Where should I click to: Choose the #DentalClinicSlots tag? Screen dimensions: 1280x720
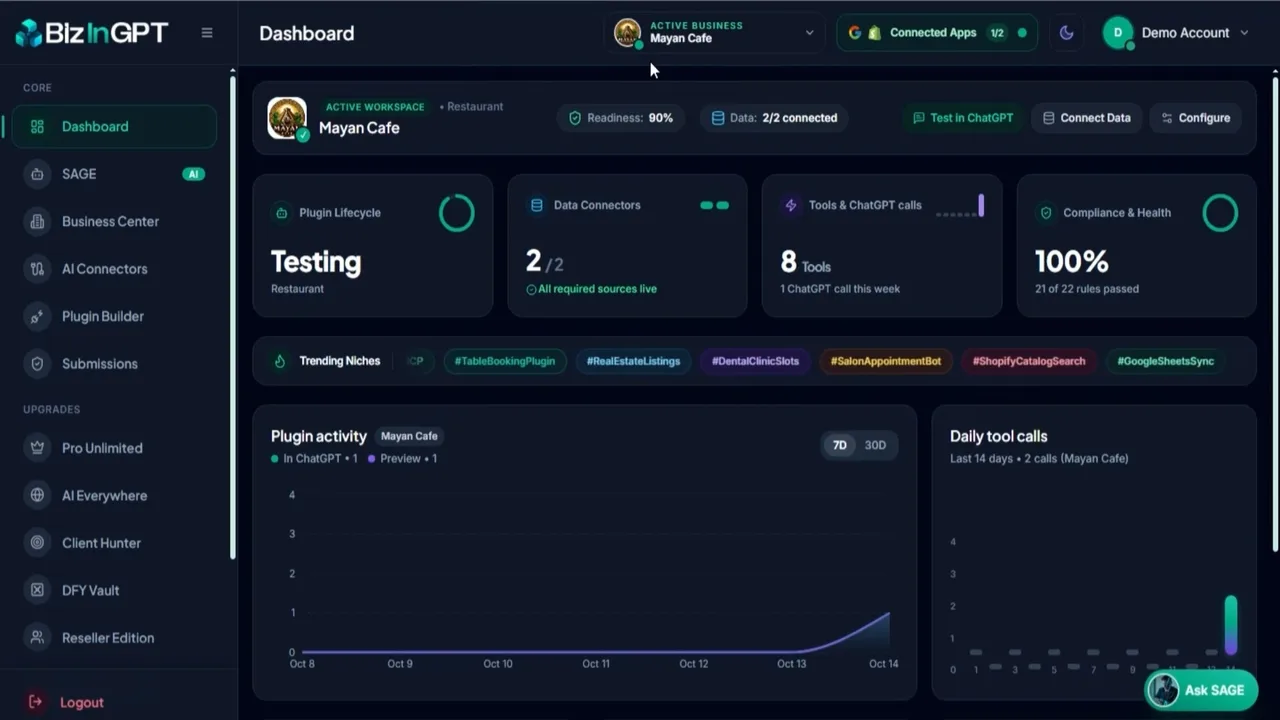[755, 361]
